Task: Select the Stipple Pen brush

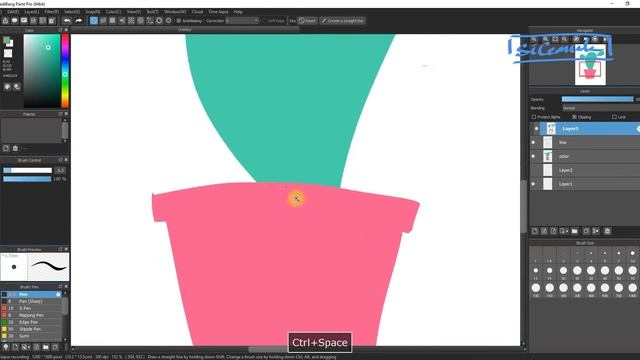Action: 31,329
